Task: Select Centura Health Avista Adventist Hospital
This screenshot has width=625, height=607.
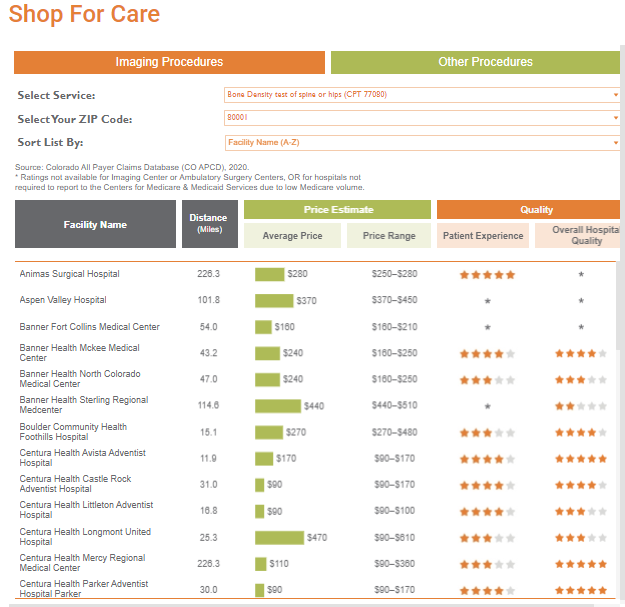Action: (x=83, y=458)
